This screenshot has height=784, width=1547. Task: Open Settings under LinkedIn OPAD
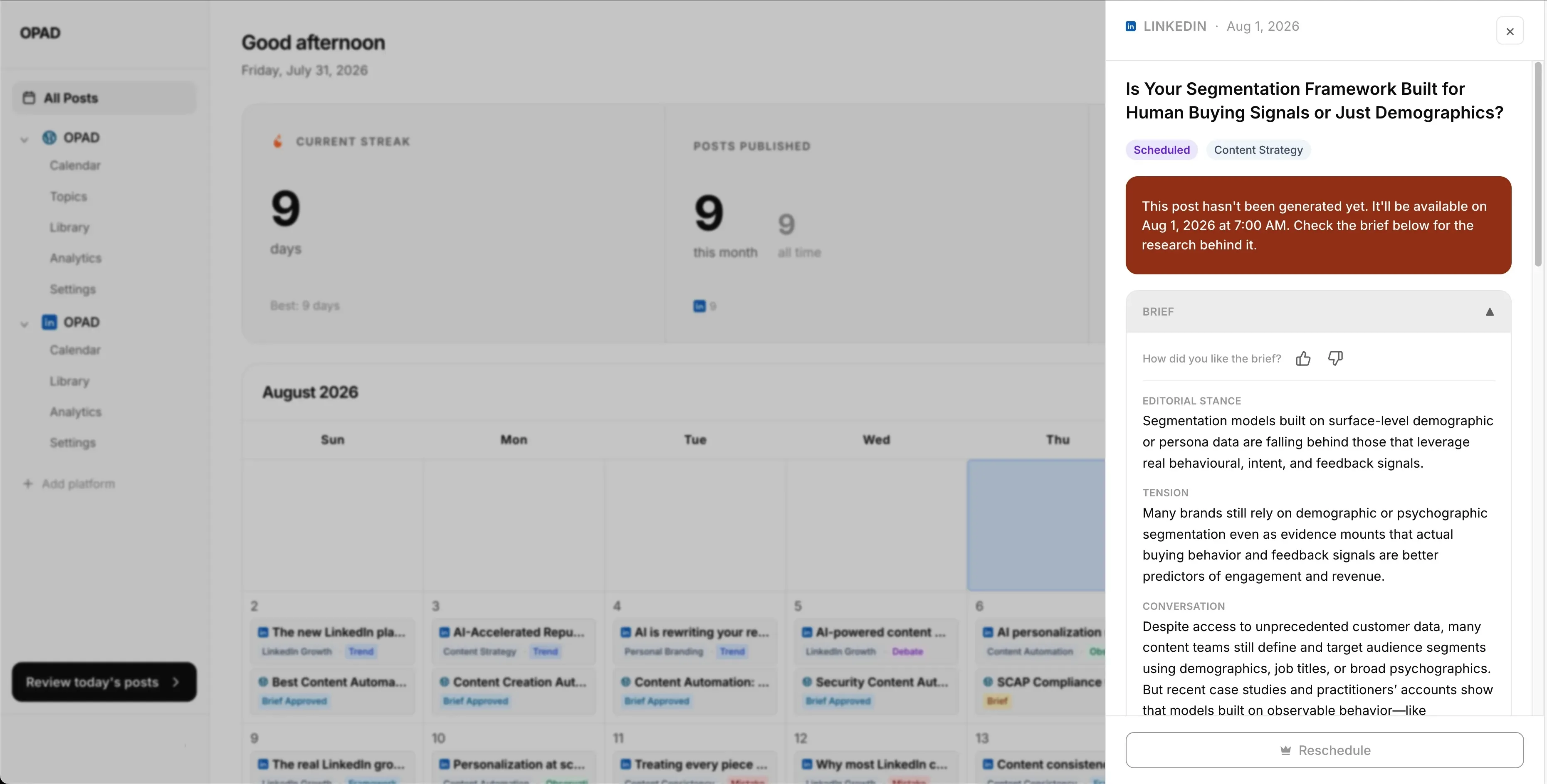pyautogui.click(x=73, y=442)
